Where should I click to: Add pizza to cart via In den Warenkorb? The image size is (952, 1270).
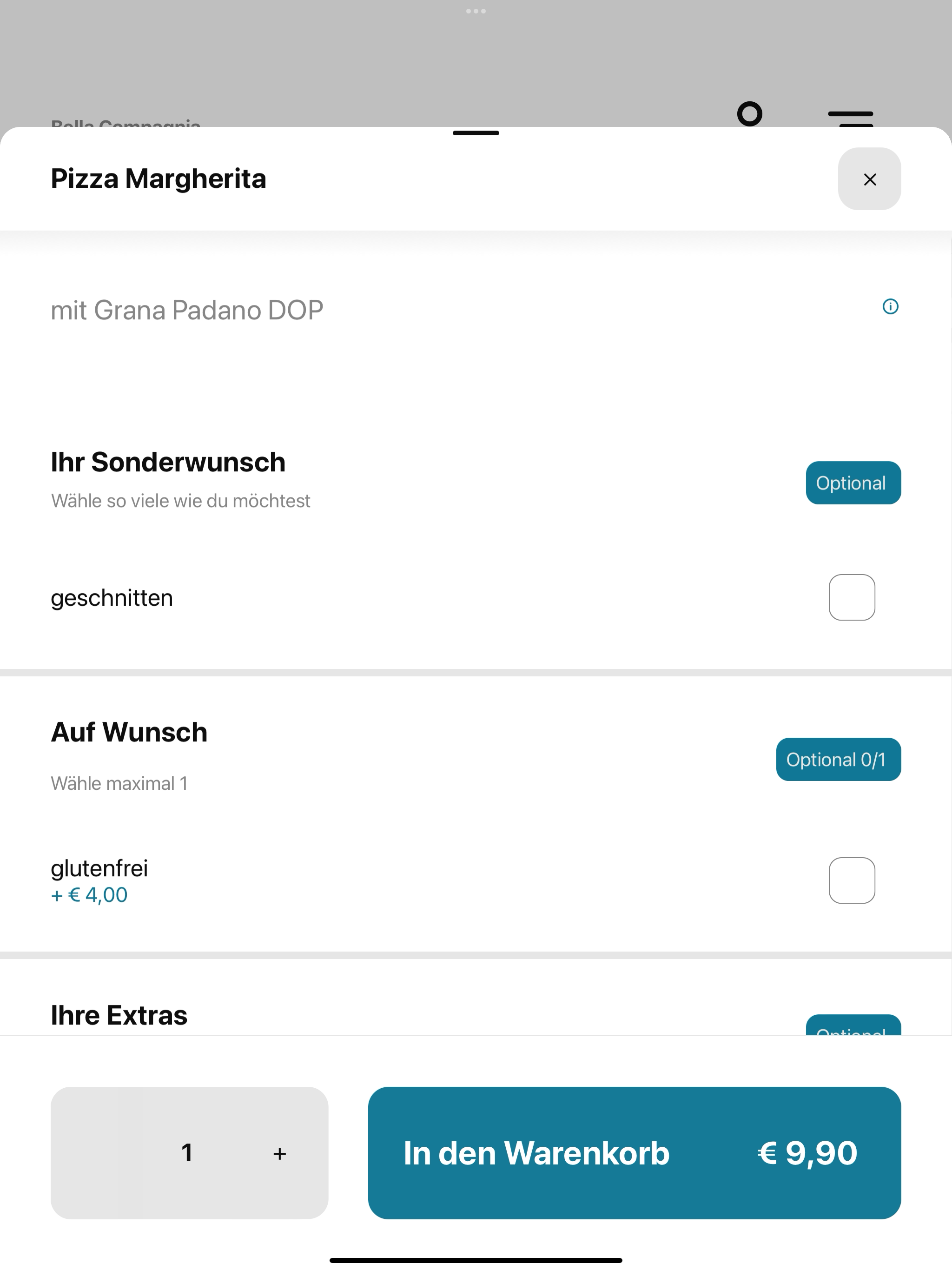pyautogui.click(x=635, y=1153)
